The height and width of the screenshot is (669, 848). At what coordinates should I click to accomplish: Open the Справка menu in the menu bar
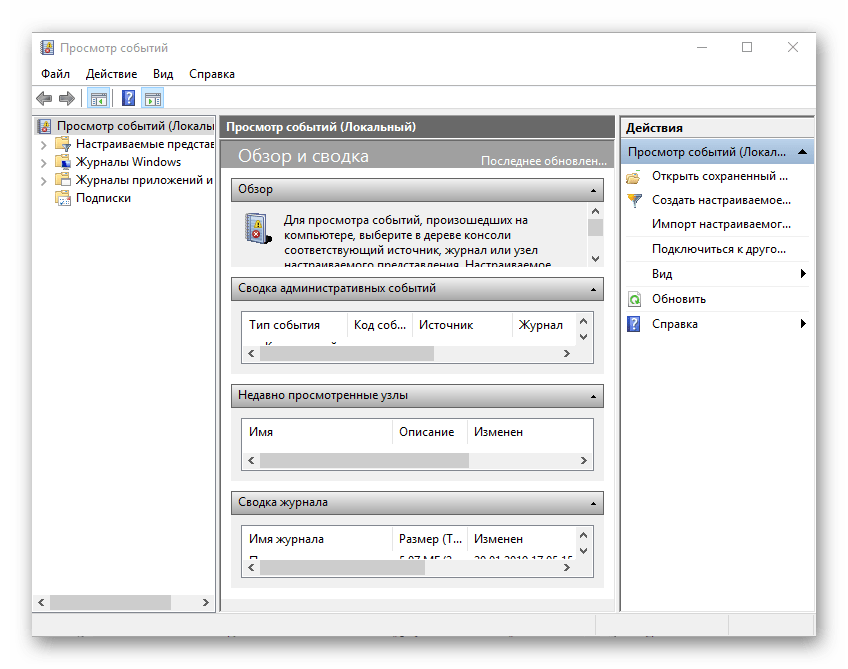(211, 74)
